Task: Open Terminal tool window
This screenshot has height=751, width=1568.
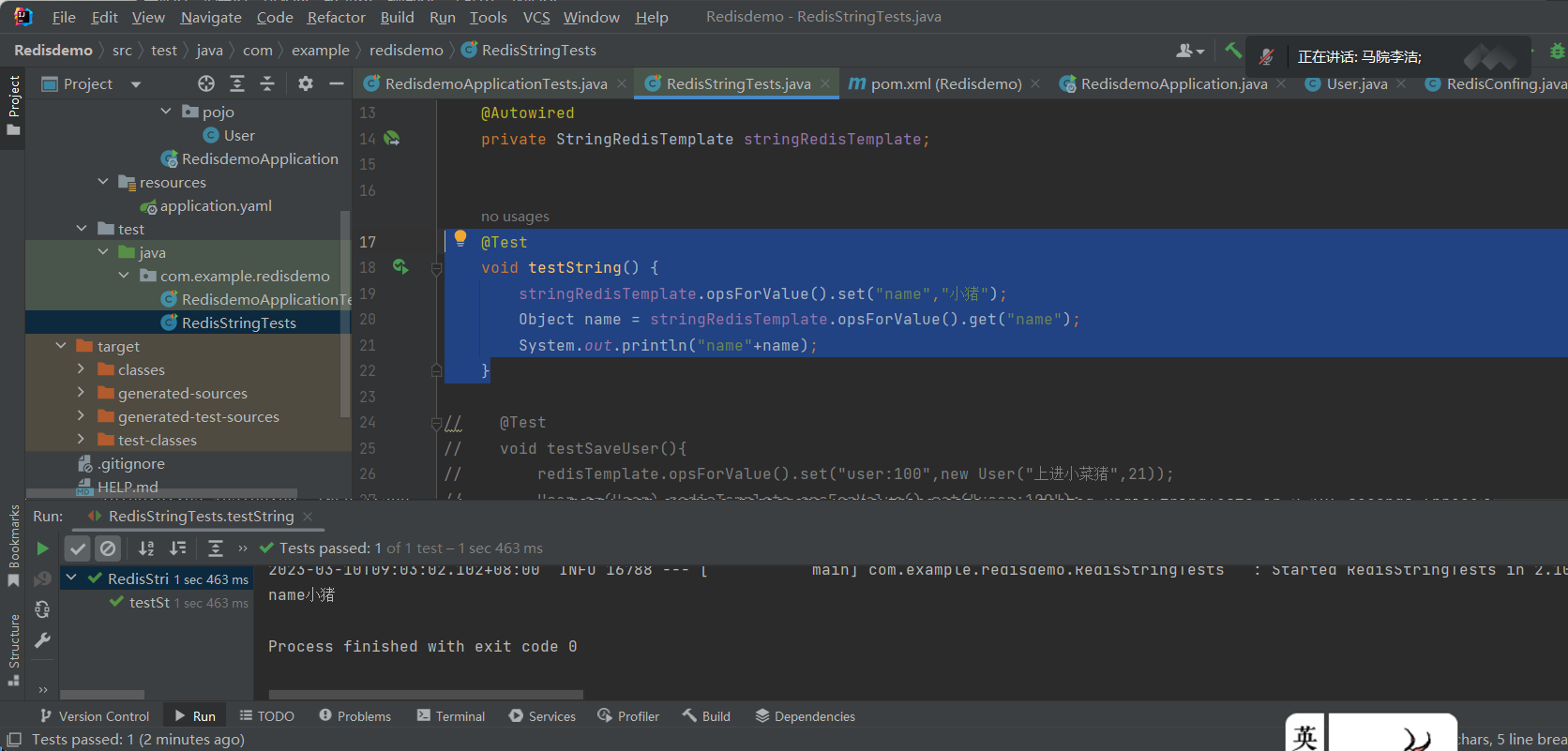Action: (451, 716)
